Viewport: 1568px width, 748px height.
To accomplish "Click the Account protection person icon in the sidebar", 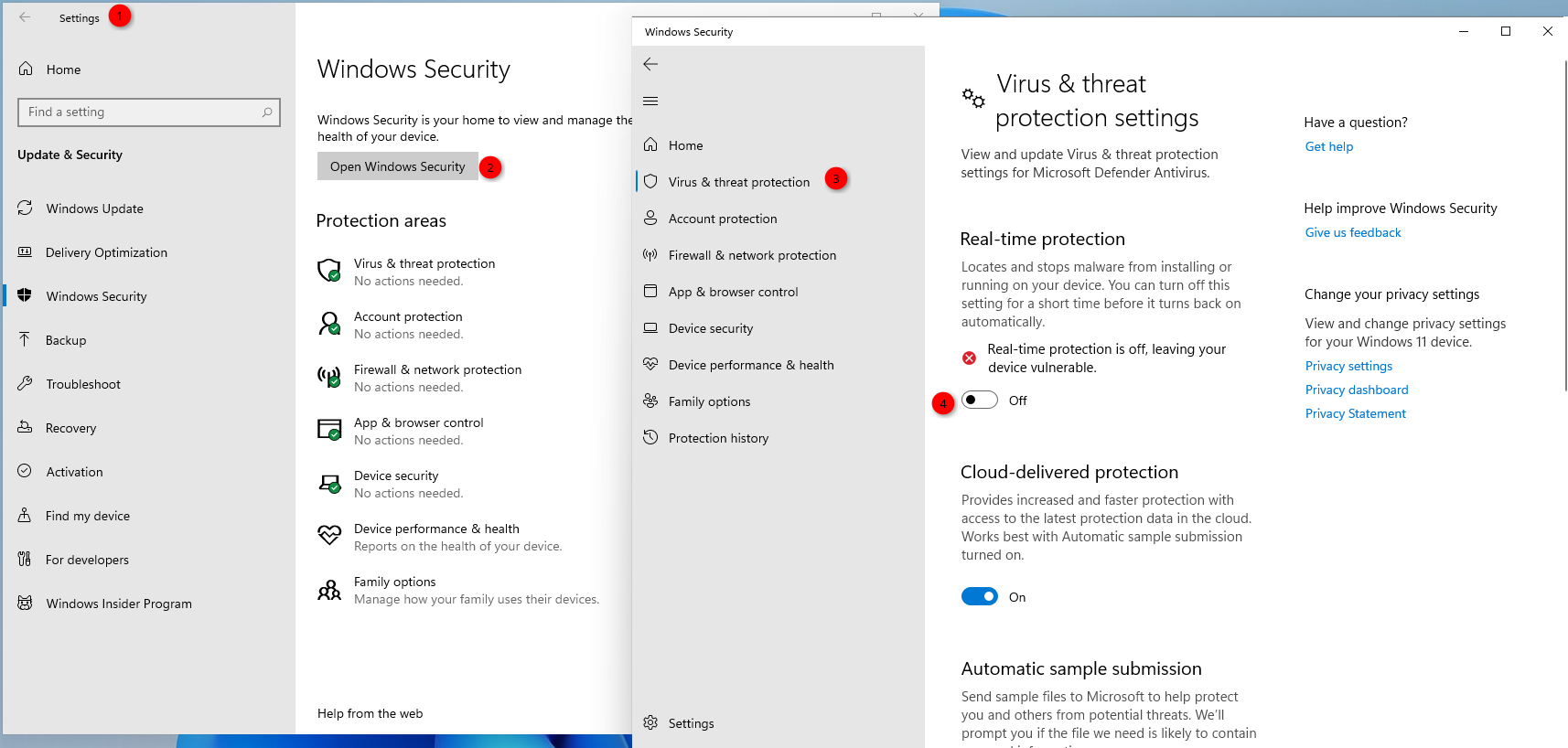I will [650, 218].
